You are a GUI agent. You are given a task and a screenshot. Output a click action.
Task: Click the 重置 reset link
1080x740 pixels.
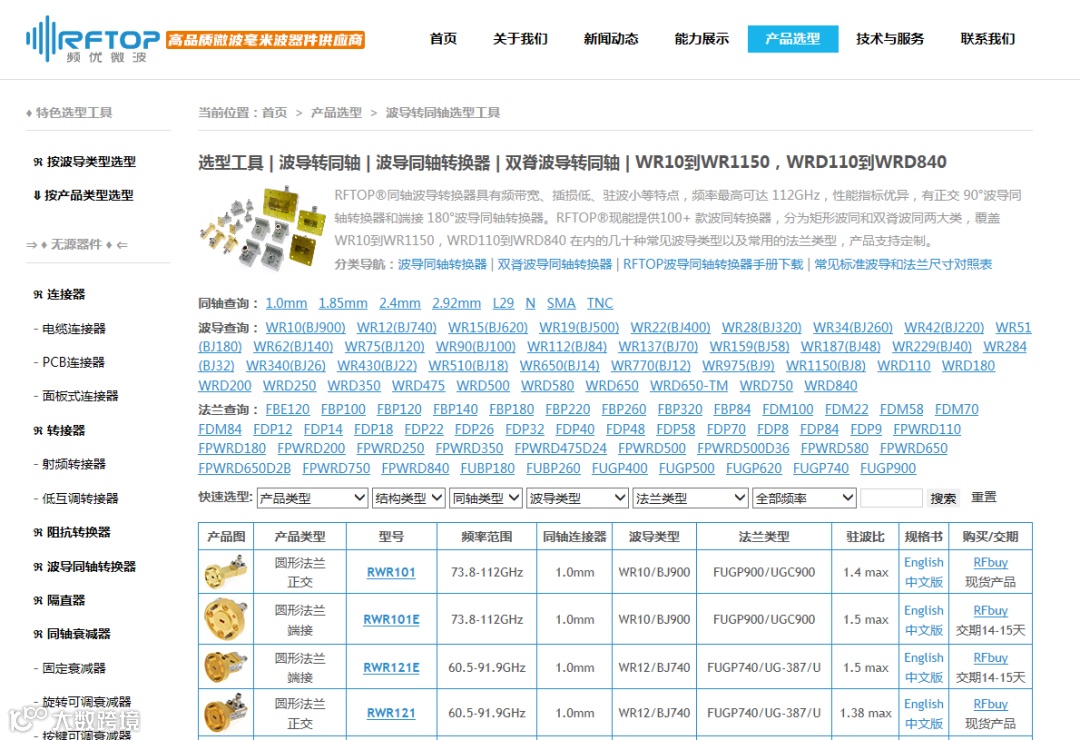(984, 497)
